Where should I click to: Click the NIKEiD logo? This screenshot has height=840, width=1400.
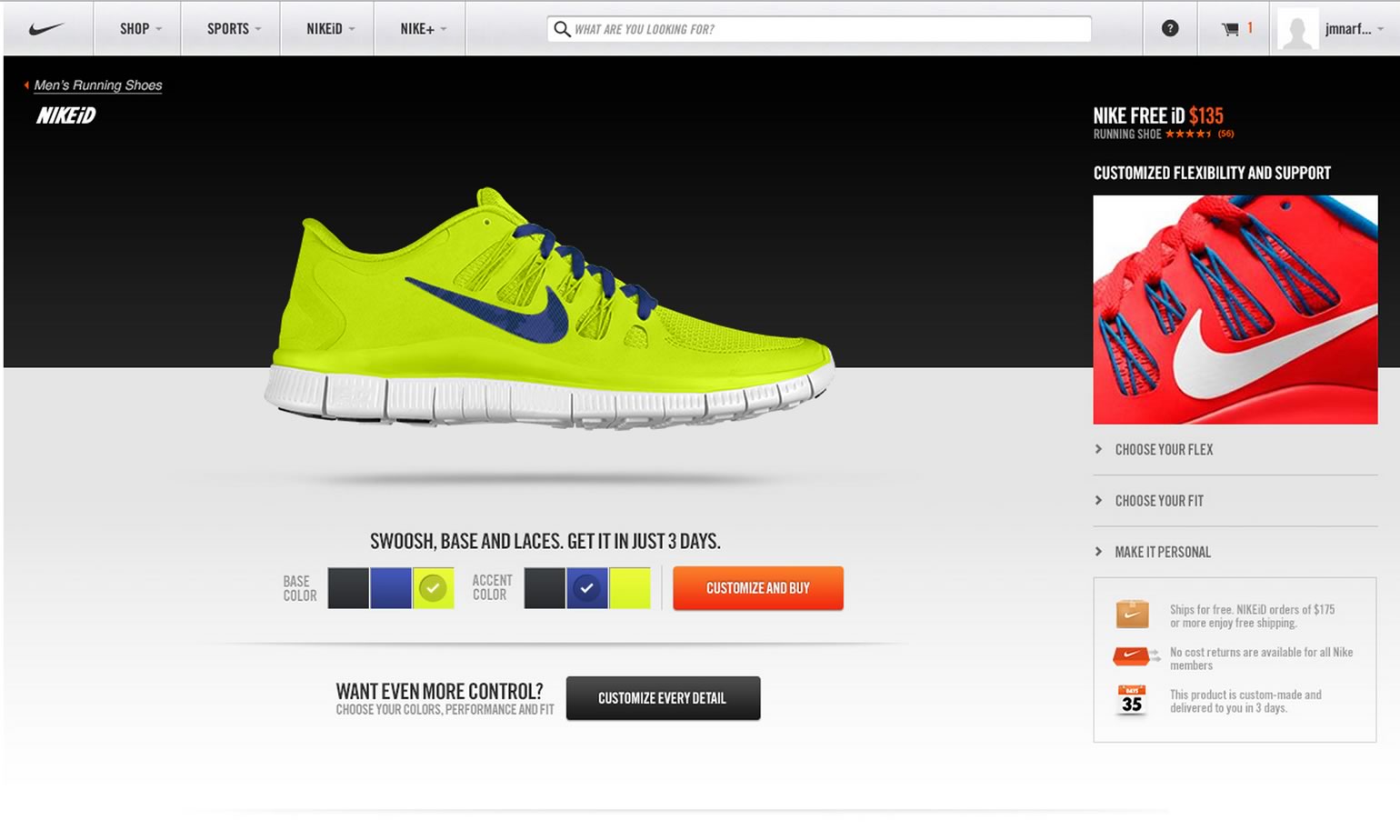(66, 115)
